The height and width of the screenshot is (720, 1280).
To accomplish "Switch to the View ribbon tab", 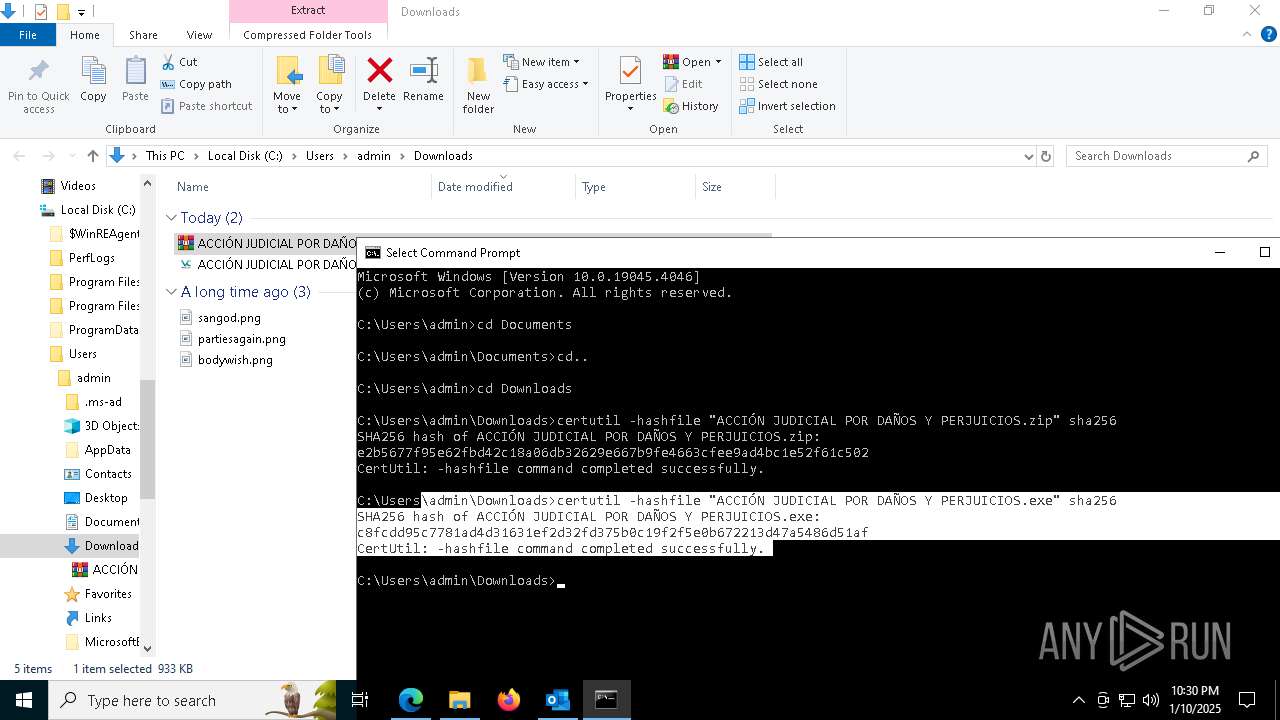I will coord(199,35).
